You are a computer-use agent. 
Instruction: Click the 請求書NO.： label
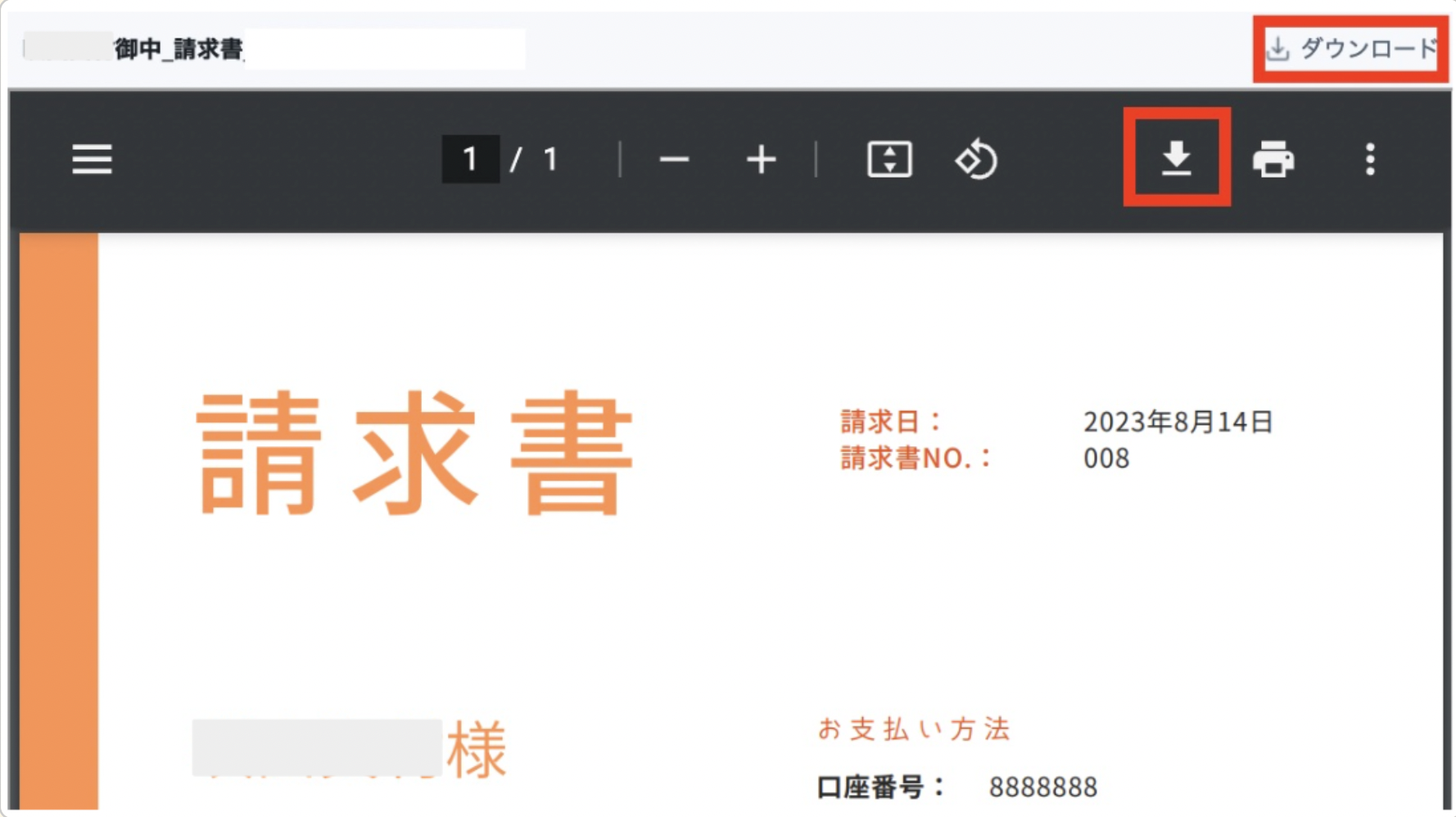pos(916,458)
